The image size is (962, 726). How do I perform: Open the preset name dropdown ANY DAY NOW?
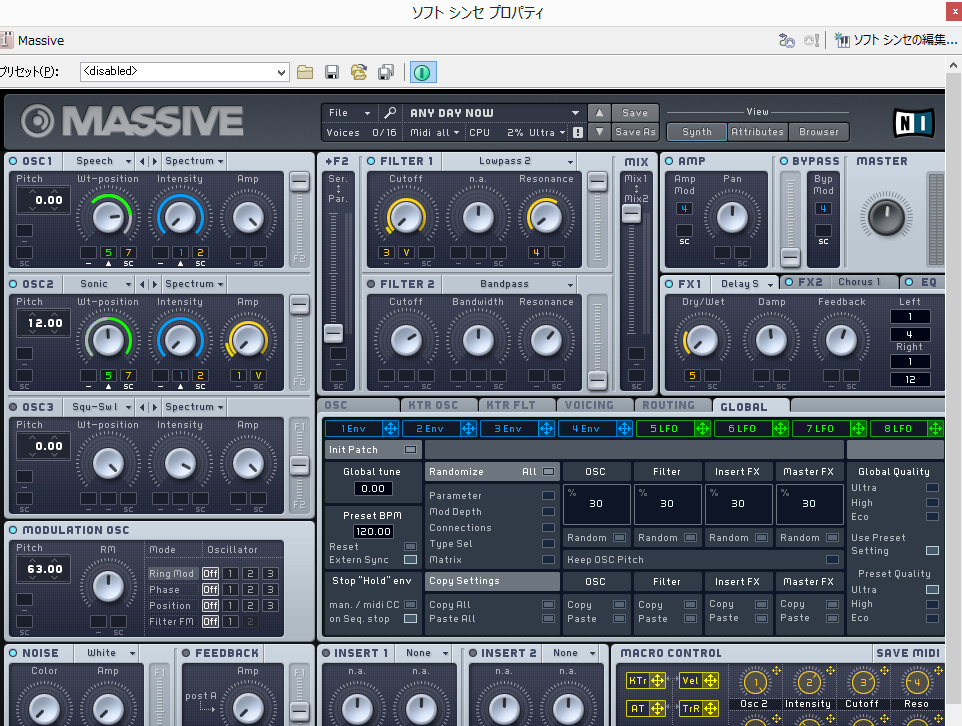pos(493,113)
